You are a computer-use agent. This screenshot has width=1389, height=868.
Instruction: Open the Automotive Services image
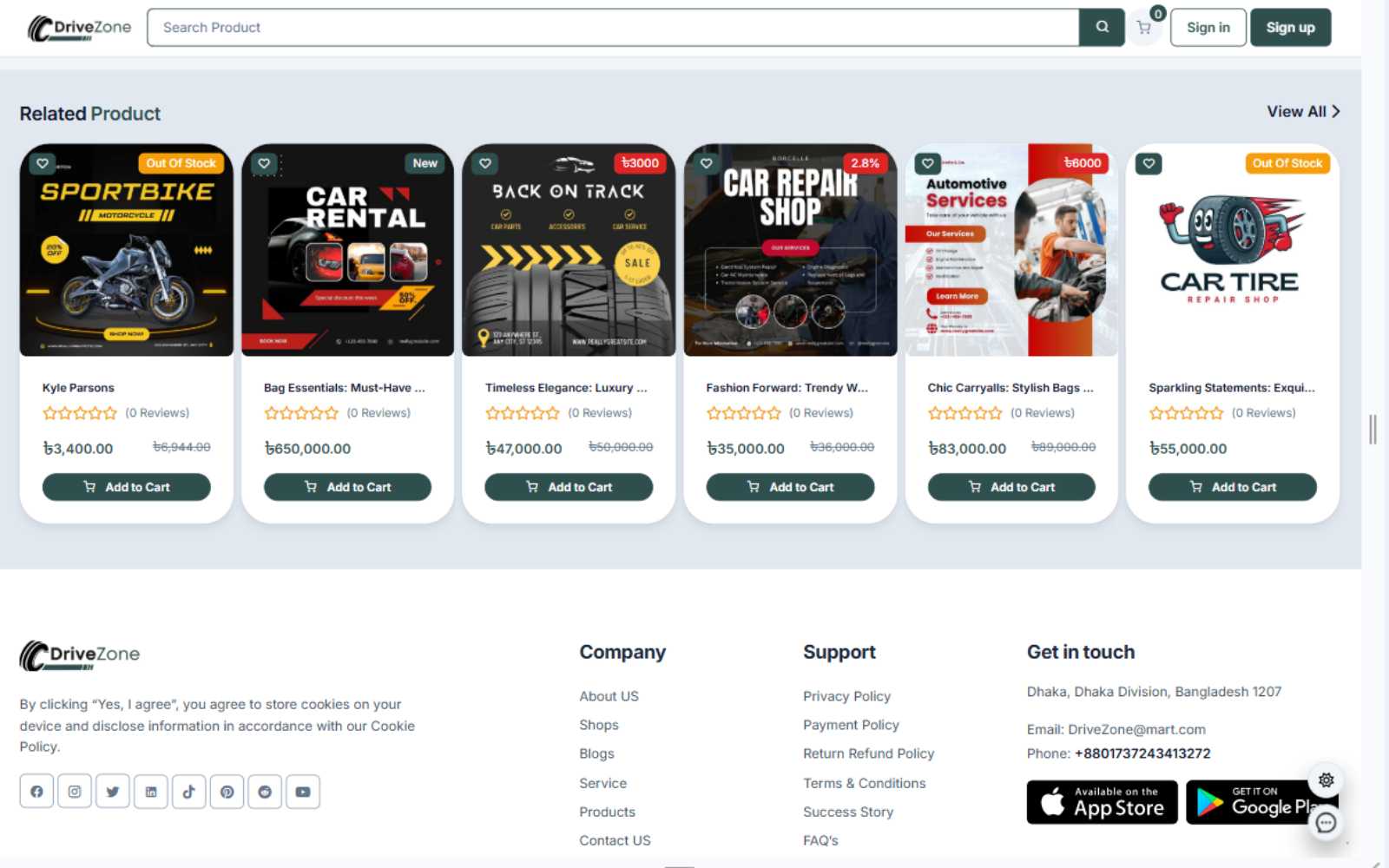tap(1011, 250)
